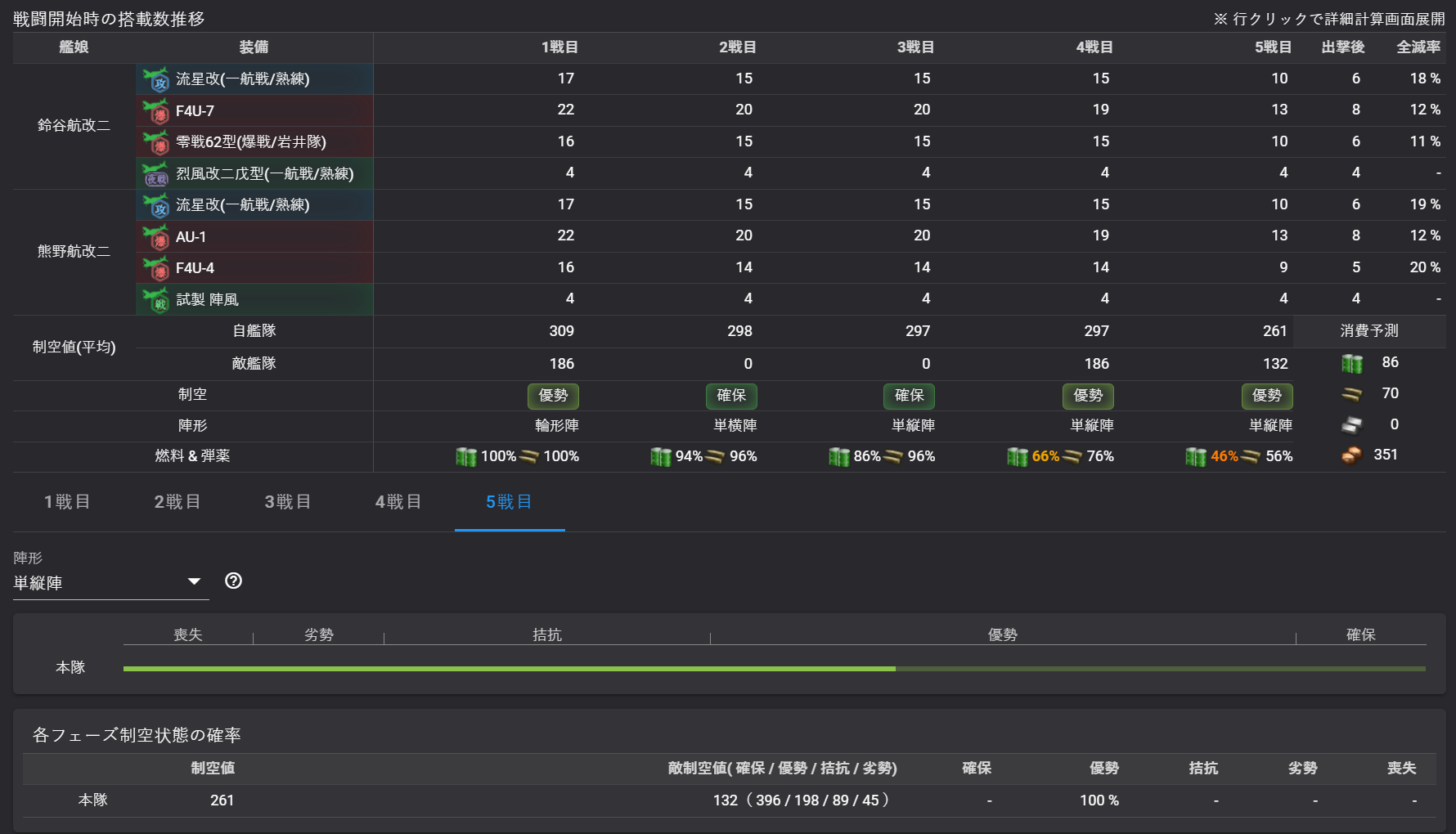Screen dimensions: 1456x834
Task: Switch to the 1戦目 tab
Action: (x=67, y=502)
